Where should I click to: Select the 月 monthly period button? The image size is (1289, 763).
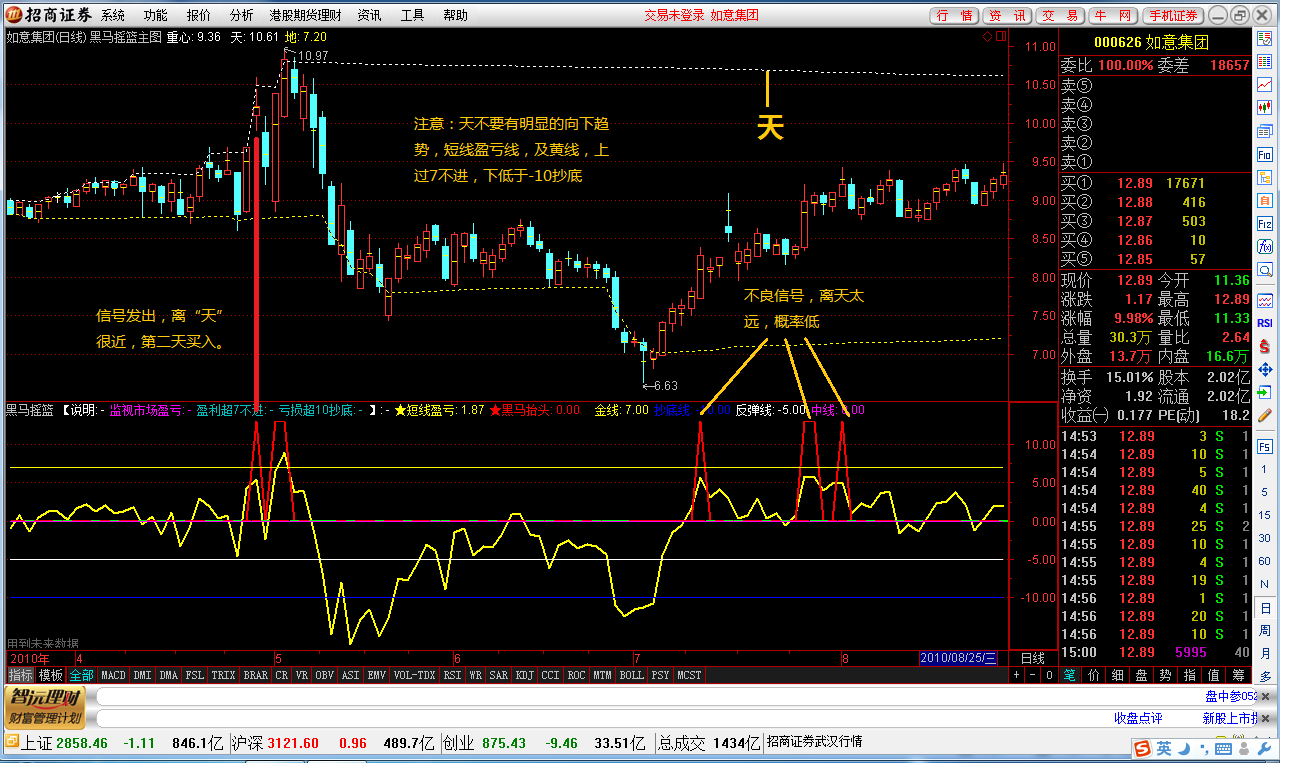(1265, 654)
